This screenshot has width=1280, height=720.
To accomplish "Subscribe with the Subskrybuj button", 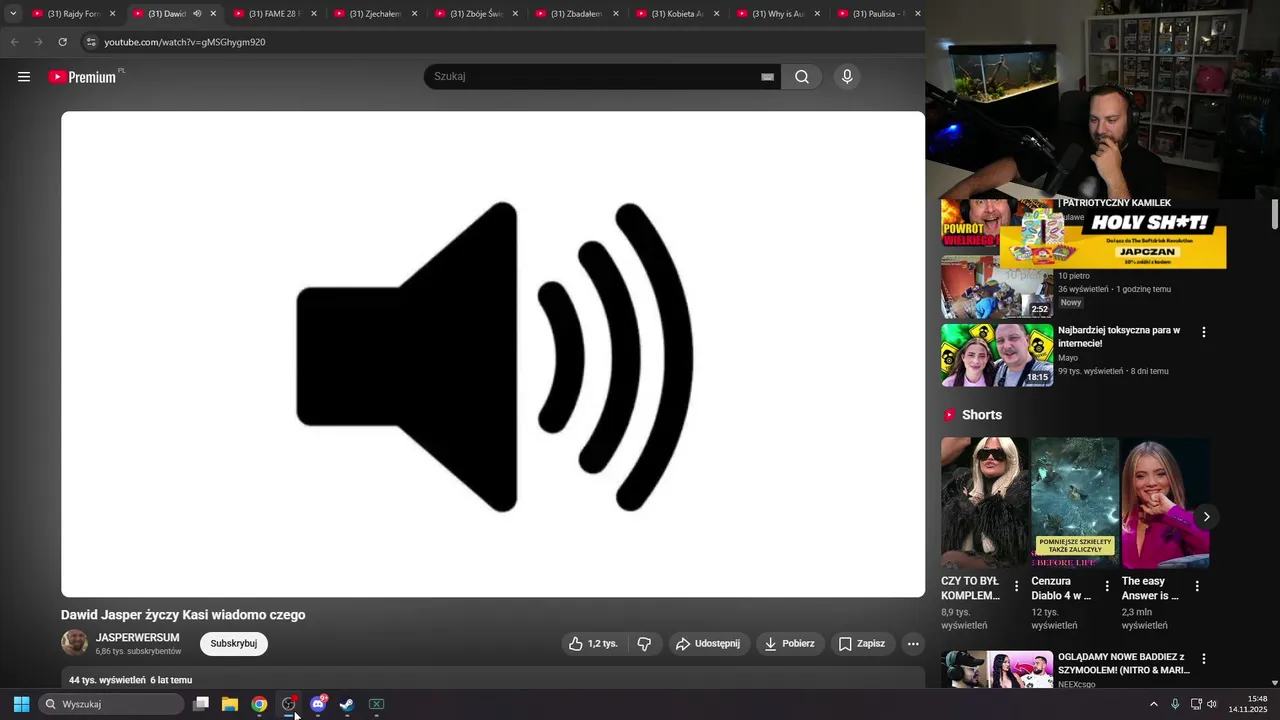I will 234,644.
